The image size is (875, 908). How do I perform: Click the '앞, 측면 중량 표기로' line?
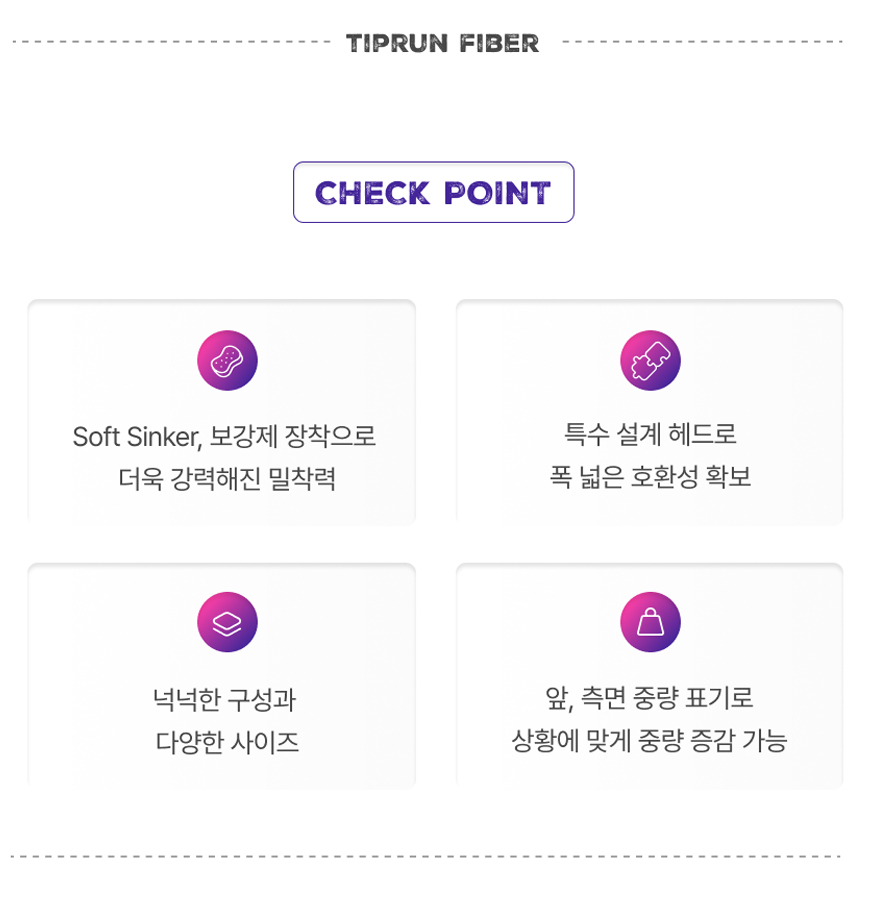click(x=649, y=698)
